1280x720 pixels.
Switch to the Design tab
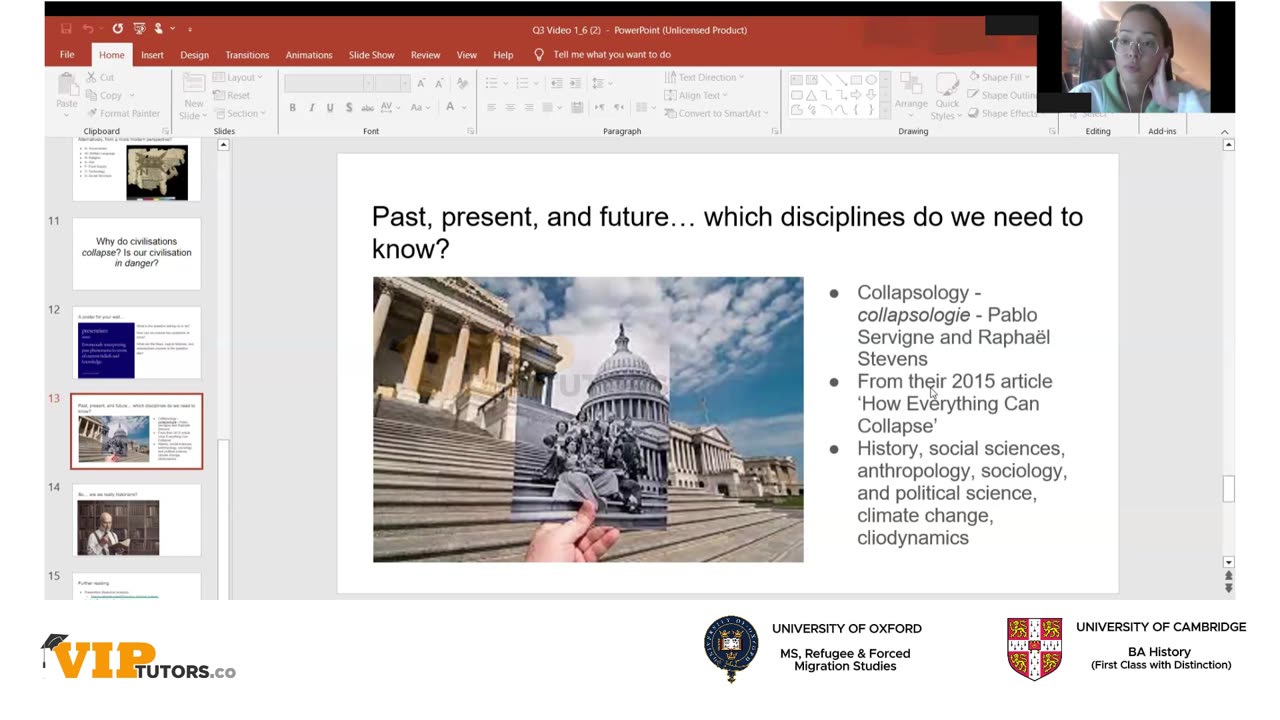tap(194, 55)
